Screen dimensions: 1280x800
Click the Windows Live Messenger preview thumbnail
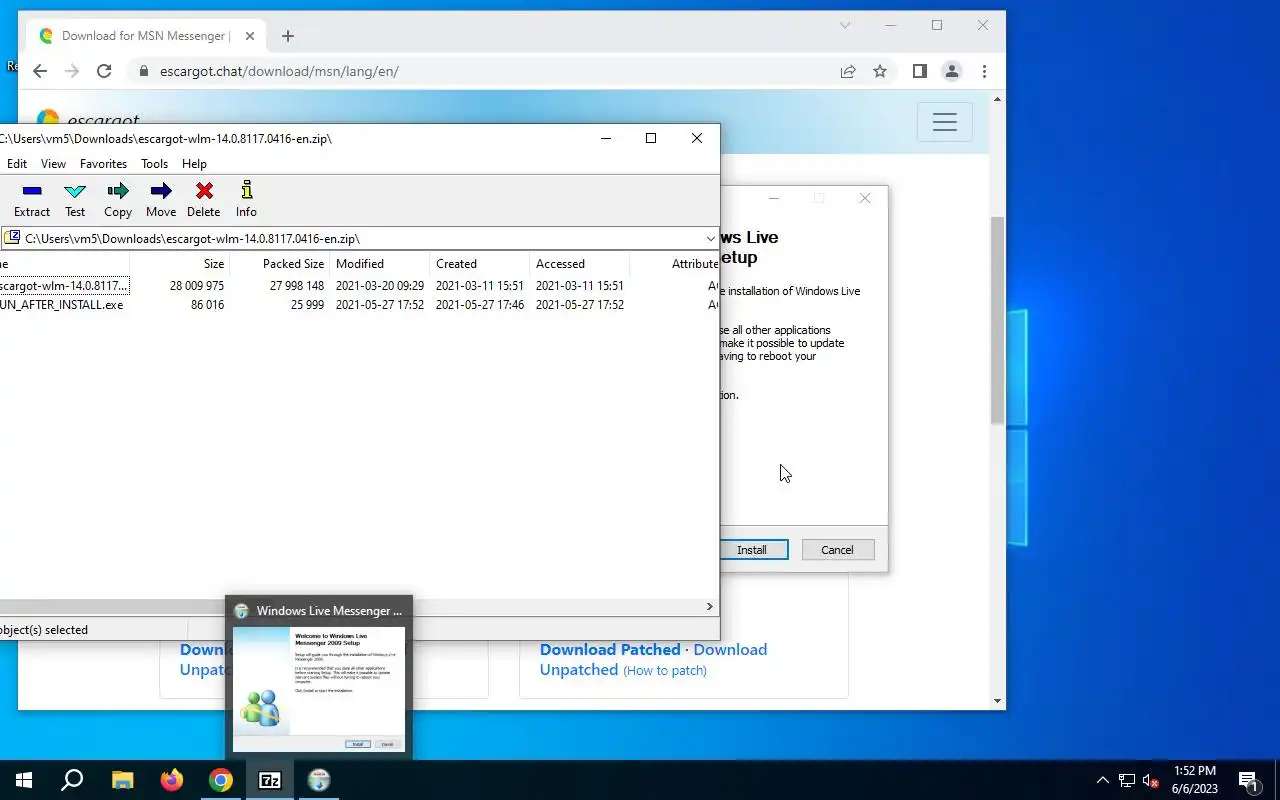319,689
